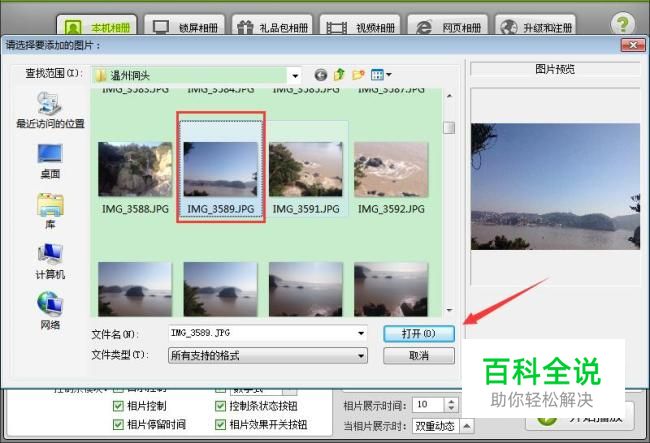Toggle the 相片停留时间 checkbox
The width and height of the screenshot is (650, 443).
[x=118, y=424]
